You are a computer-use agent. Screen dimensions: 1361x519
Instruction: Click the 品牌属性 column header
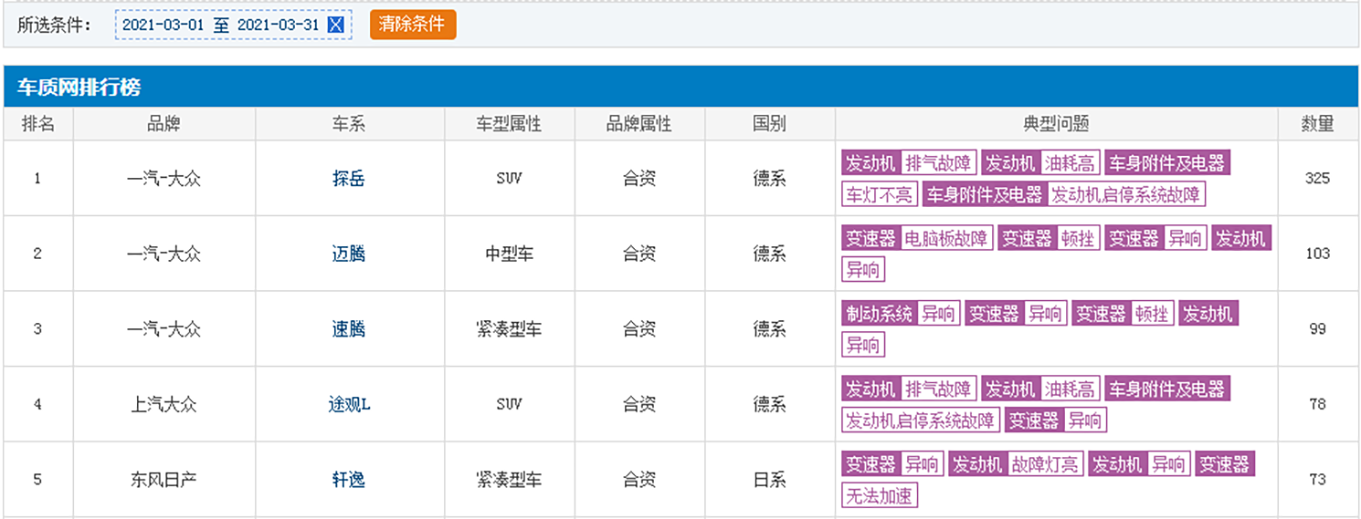point(639,124)
